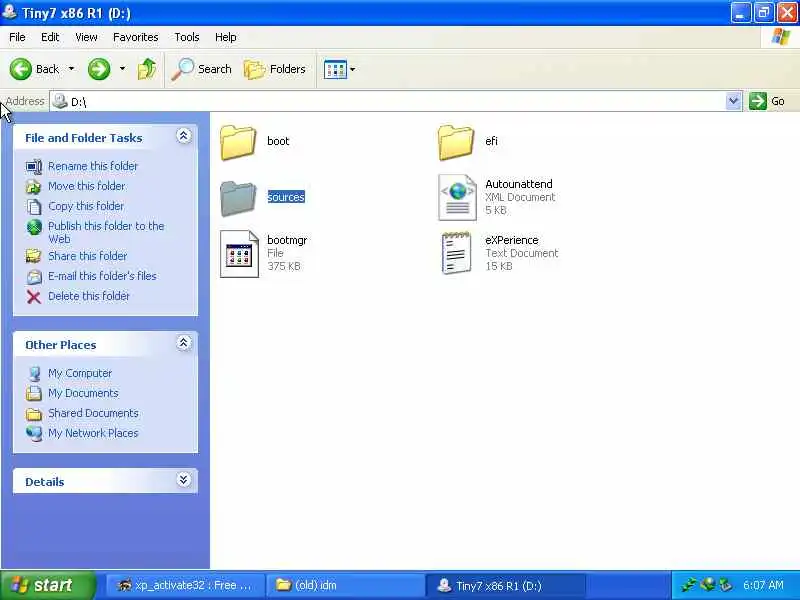Click Rename this folder link
Viewport: 800px width, 600px height.
click(x=93, y=166)
